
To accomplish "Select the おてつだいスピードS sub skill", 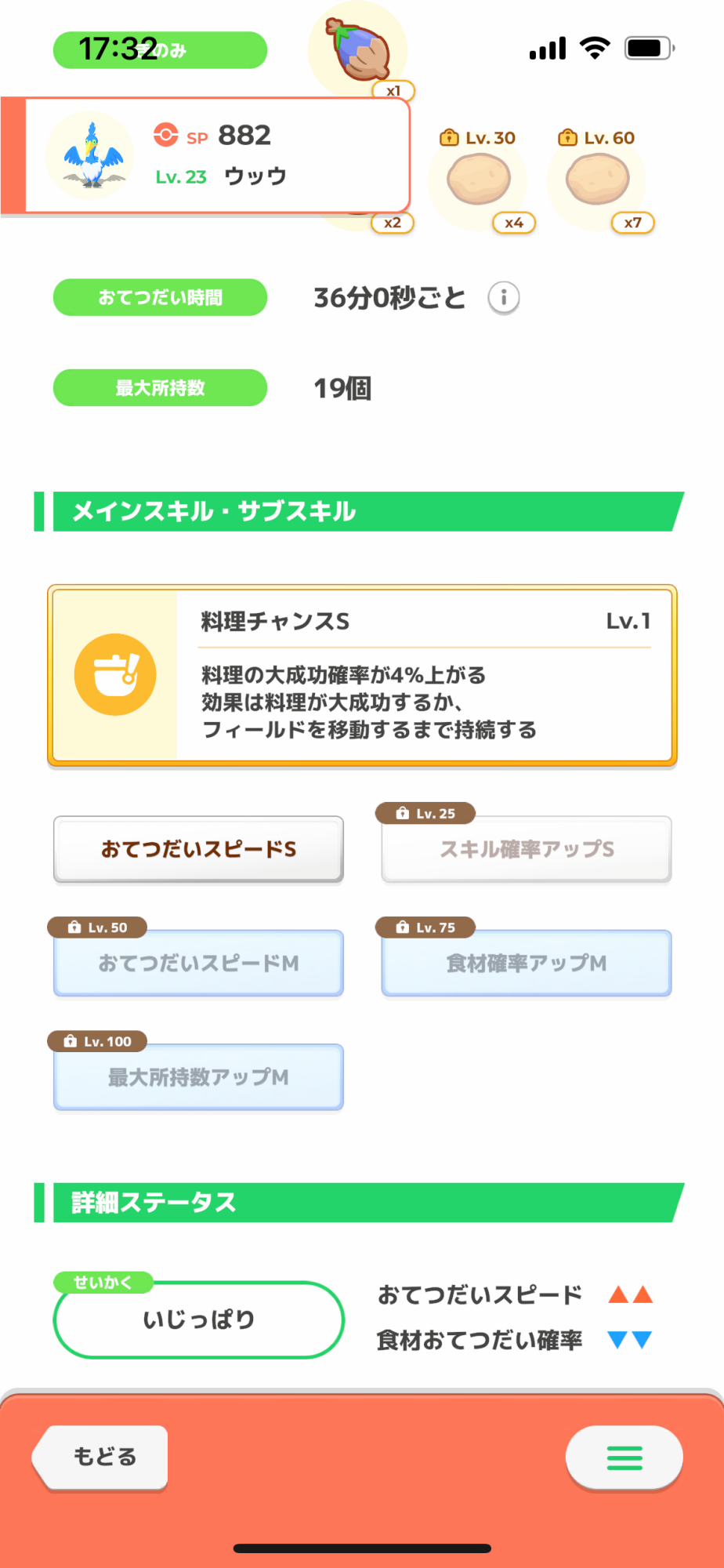I will pos(198,850).
